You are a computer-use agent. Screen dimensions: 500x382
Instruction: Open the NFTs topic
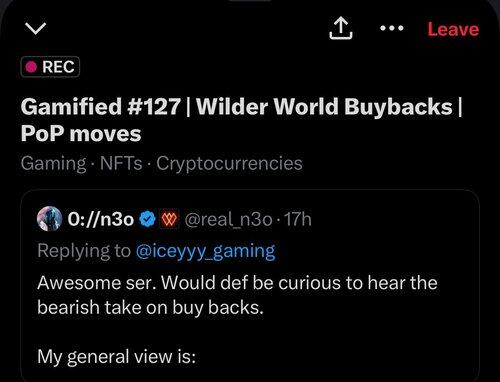[121, 163]
